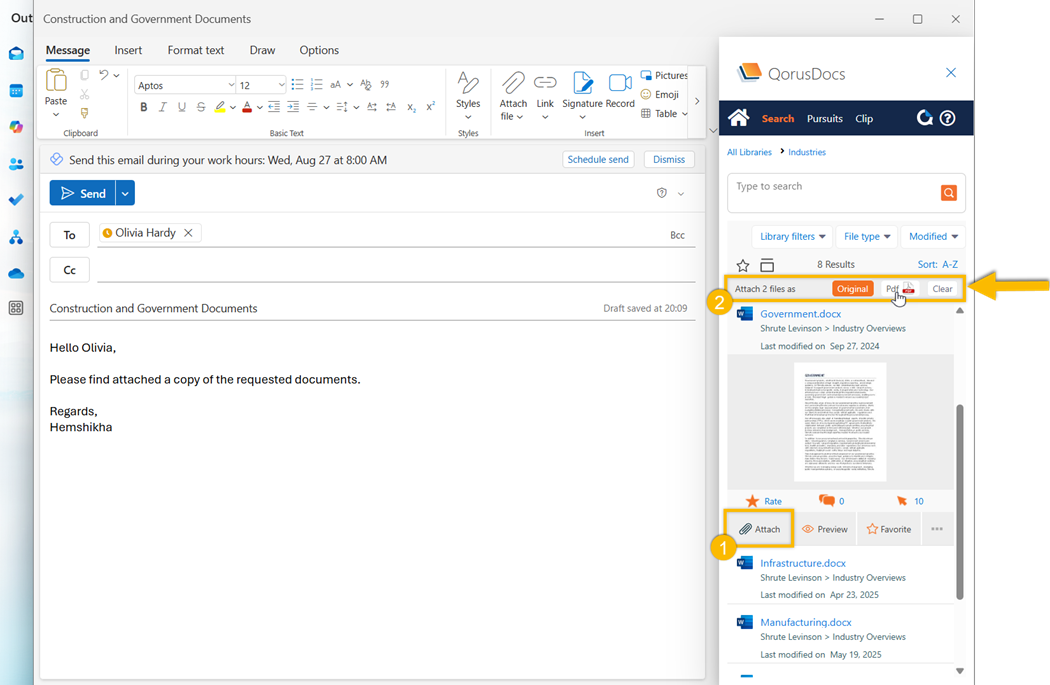Viewport: 1050px width, 685px height.
Task: Select Original as attachment format
Action: tap(852, 289)
